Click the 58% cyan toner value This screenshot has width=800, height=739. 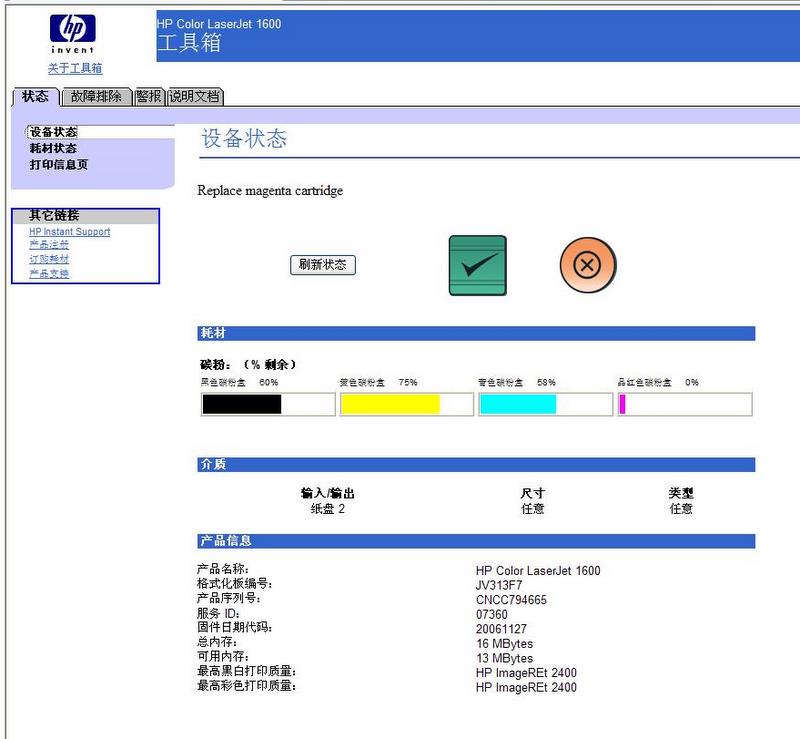click(546, 382)
